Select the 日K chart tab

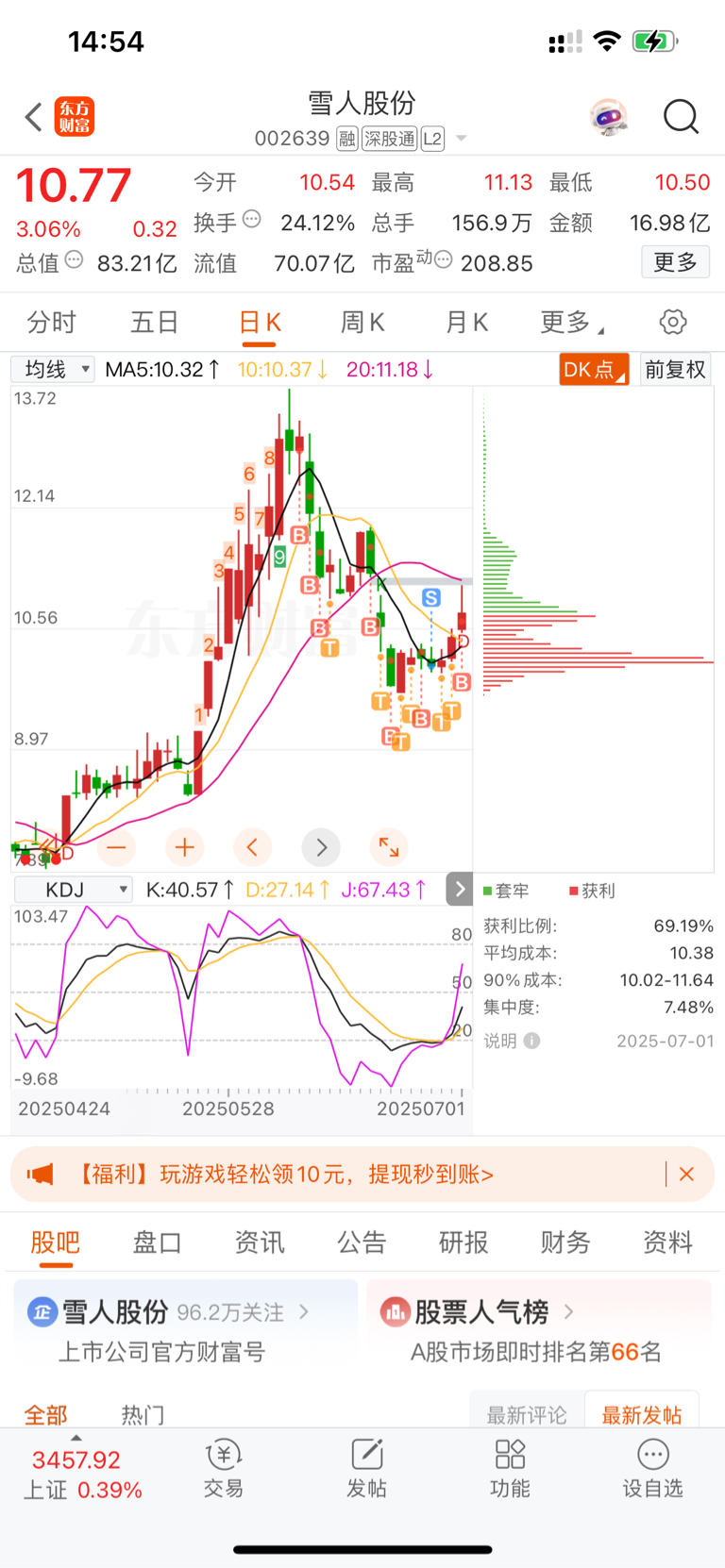click(x=260, y=323)
